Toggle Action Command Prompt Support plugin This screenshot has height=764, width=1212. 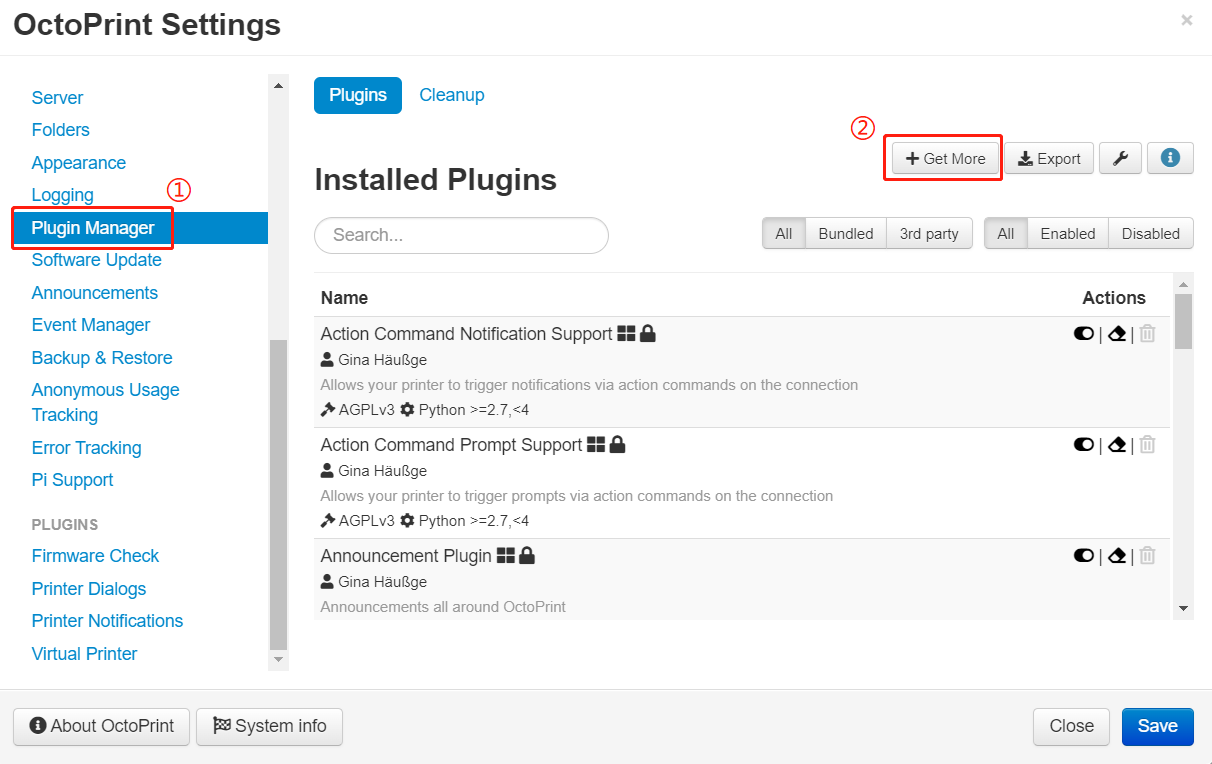(1083, 445)
